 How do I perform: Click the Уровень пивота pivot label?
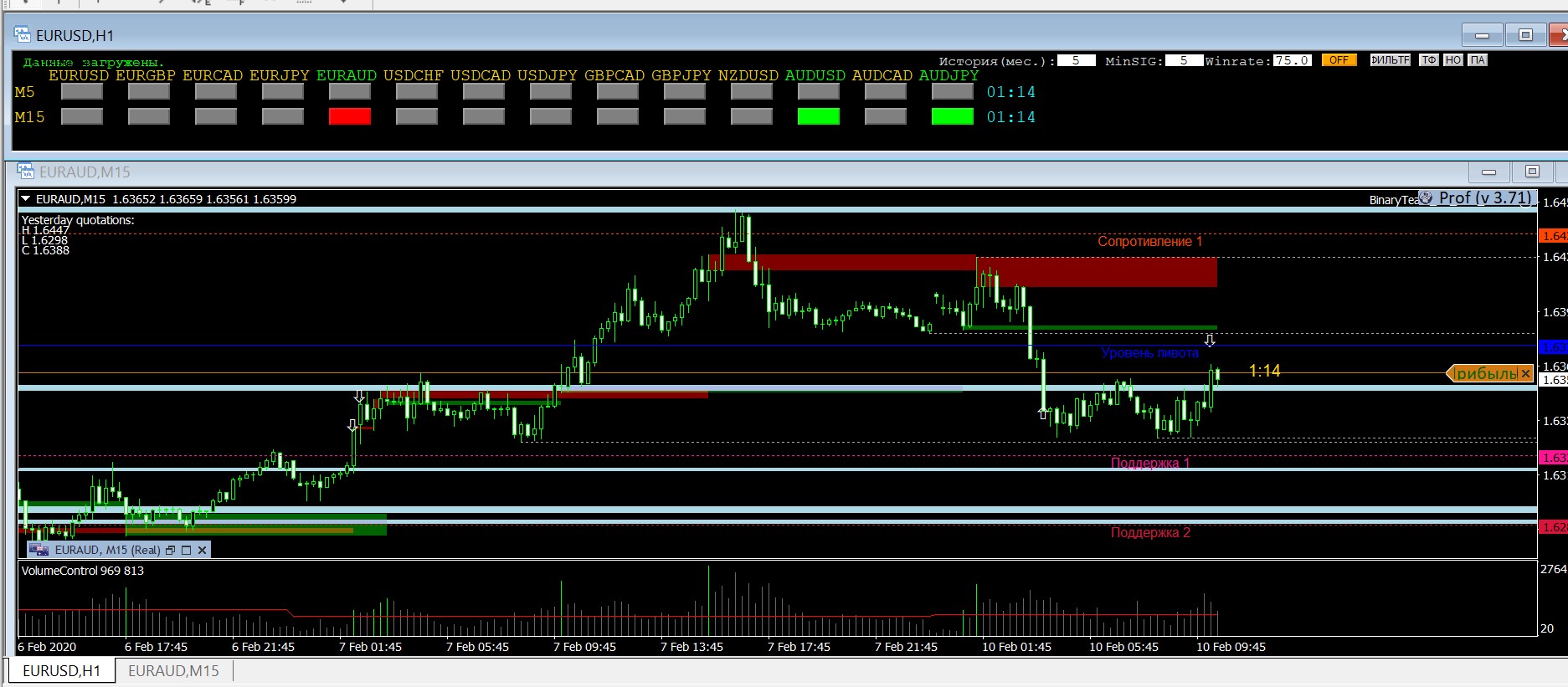1149,353
